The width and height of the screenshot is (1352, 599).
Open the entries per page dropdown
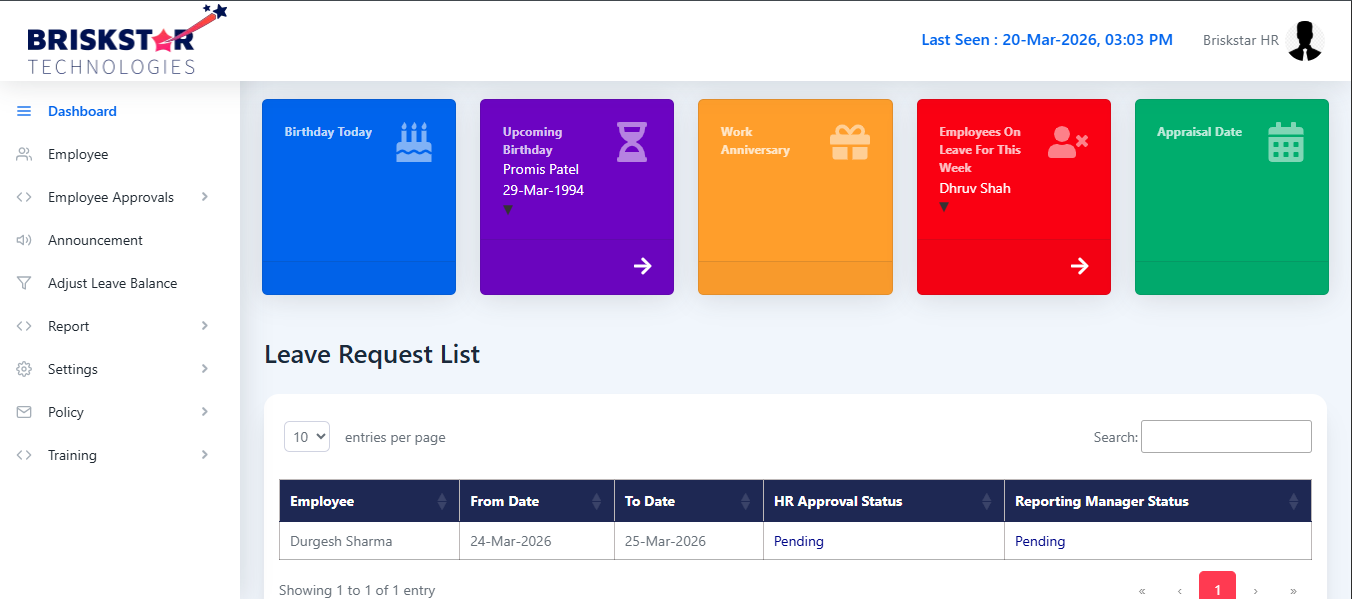[307, 437]
